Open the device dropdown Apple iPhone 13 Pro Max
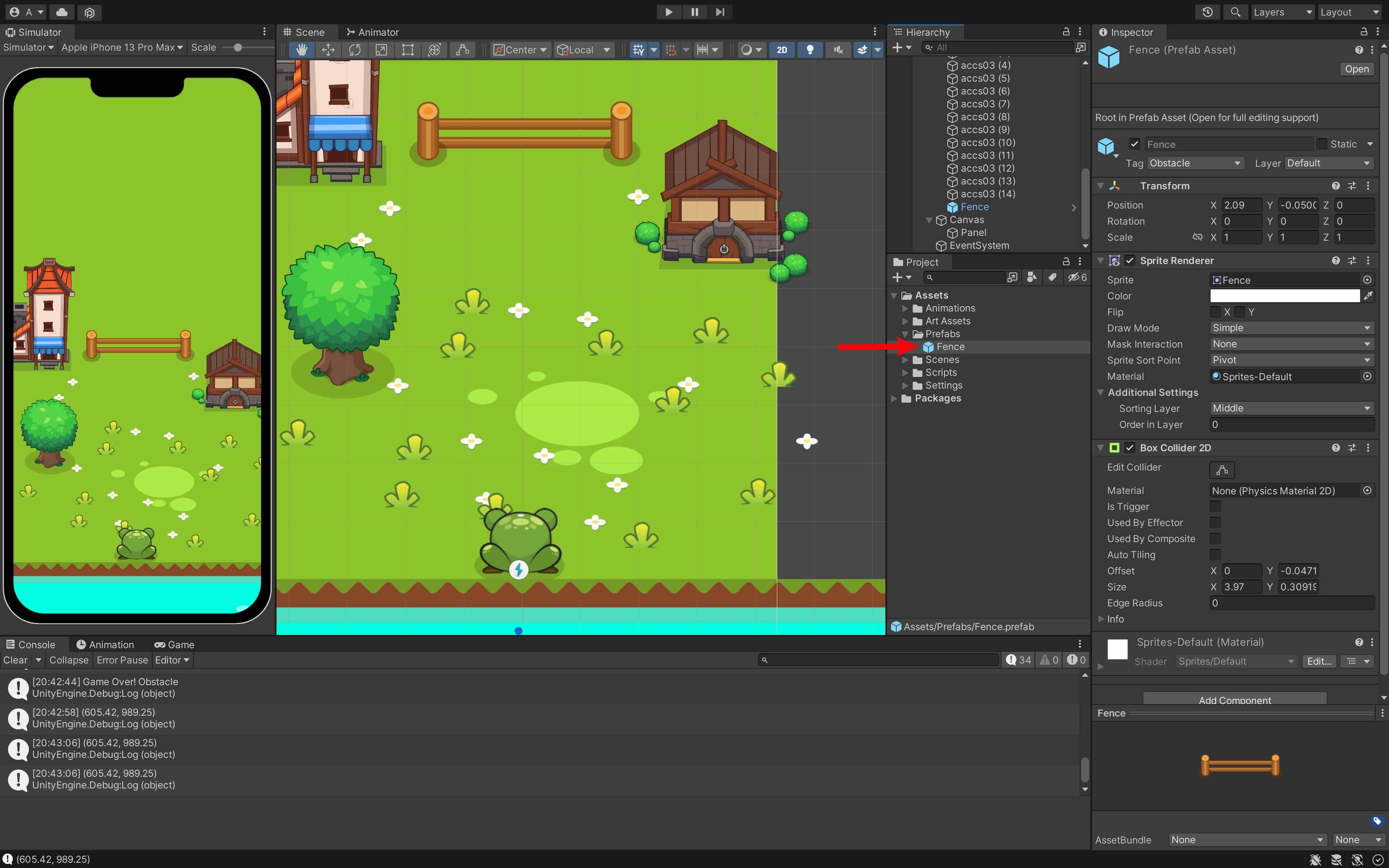The width and height of the screenshot is (1389, 868). coord(122,48)
